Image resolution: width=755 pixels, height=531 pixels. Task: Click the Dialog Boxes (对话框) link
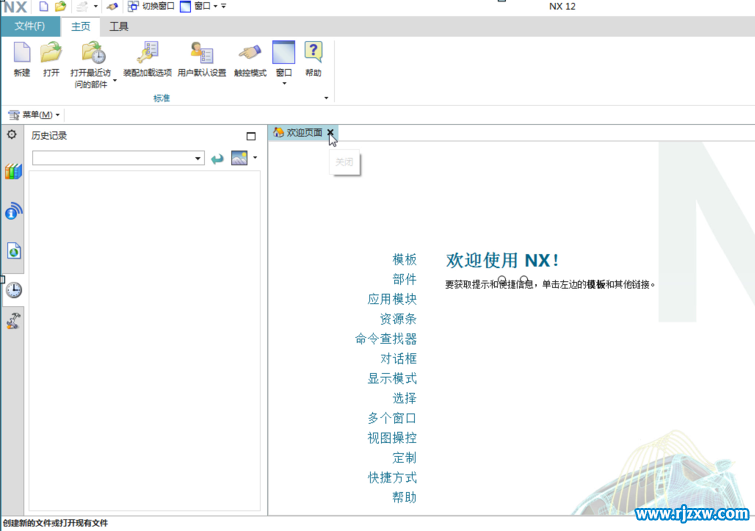[398, 358]
